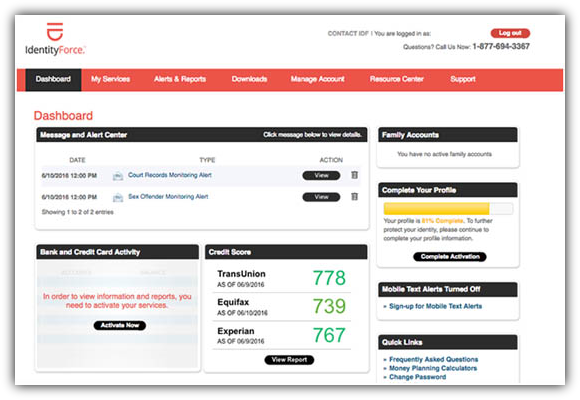Open Frequently Asked Questions link
The width and height of the screenshot is (580, 400).
(434, 359)
